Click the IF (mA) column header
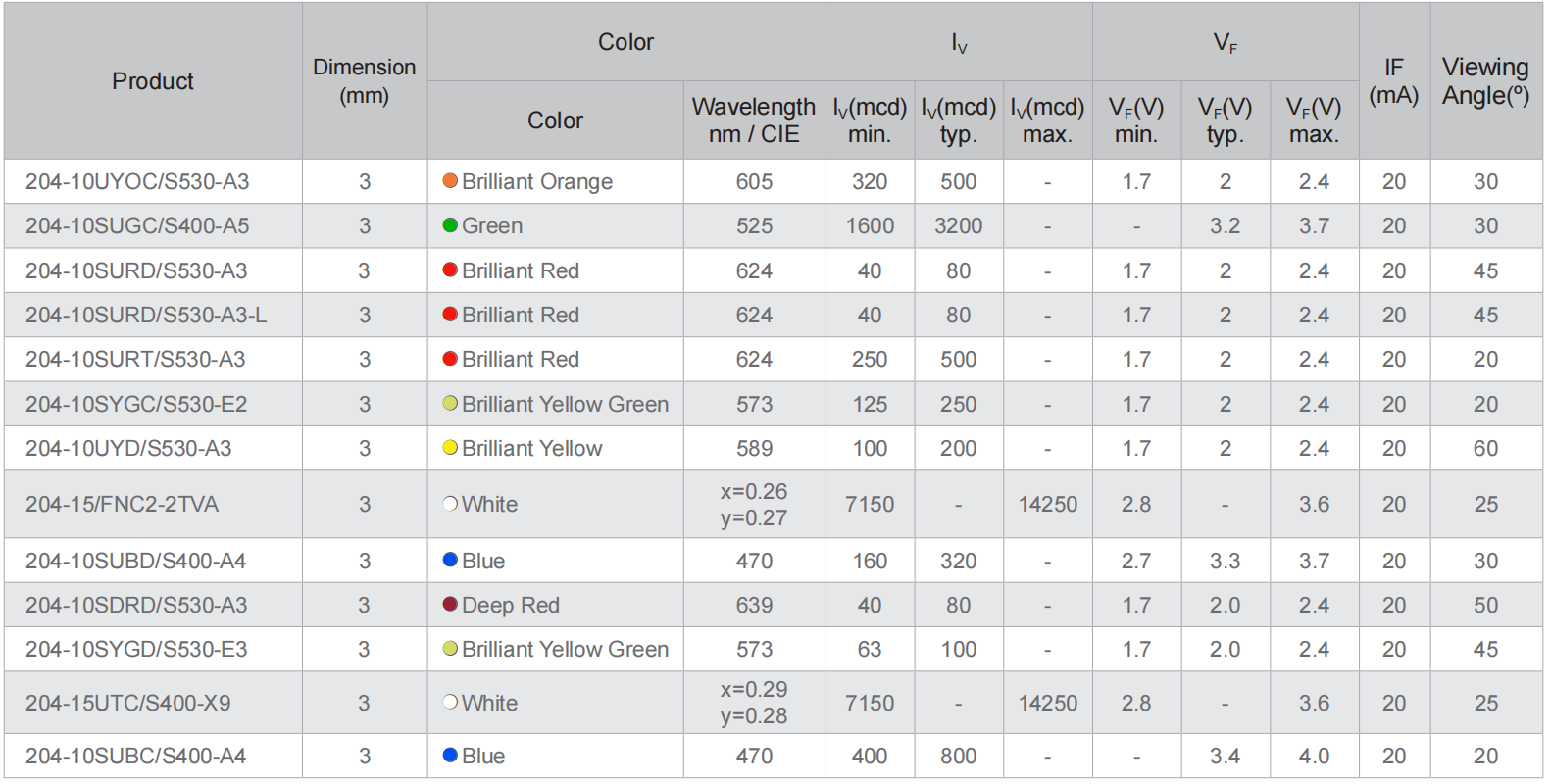 [1393, 81]
